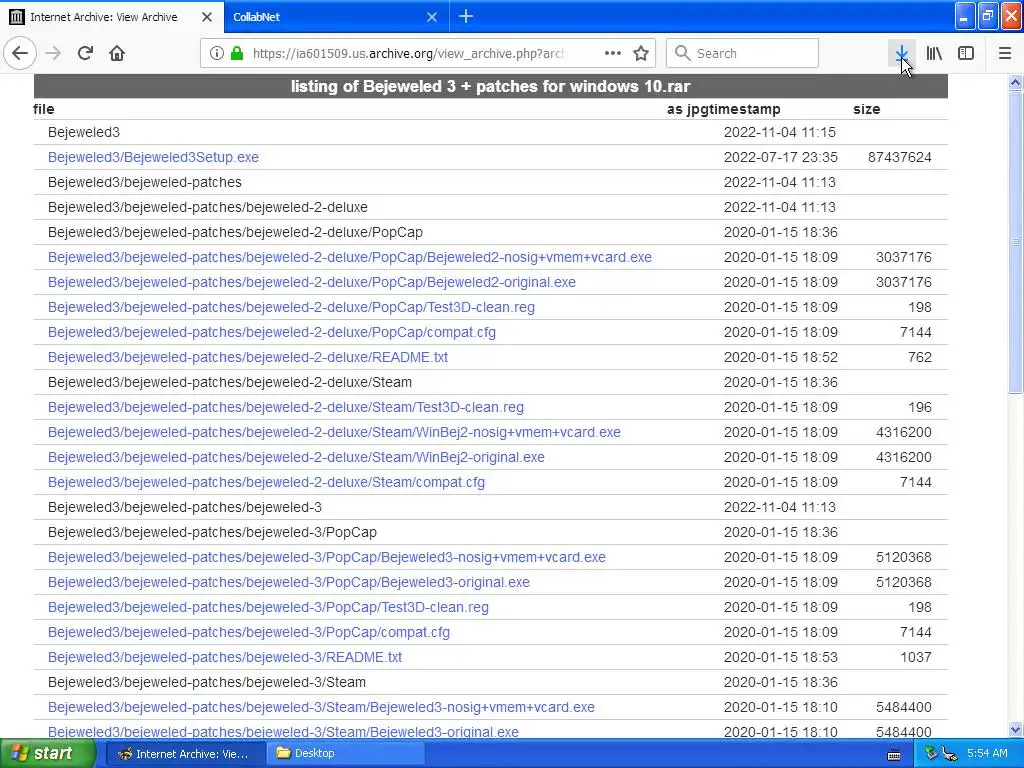Viewport: 1024px width, 768px height.
Task: Open bejeweled-2-deluxe/Steam/Test3D-clean.reg link
Action: 286,408
